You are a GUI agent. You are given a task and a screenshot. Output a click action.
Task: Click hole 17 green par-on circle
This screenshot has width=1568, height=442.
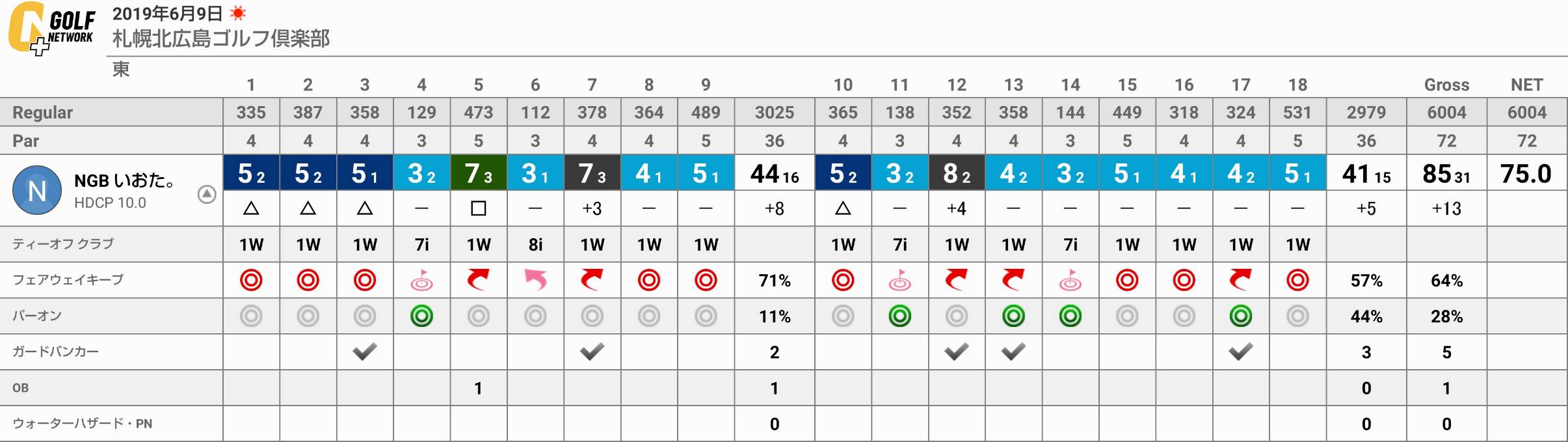1241,316
